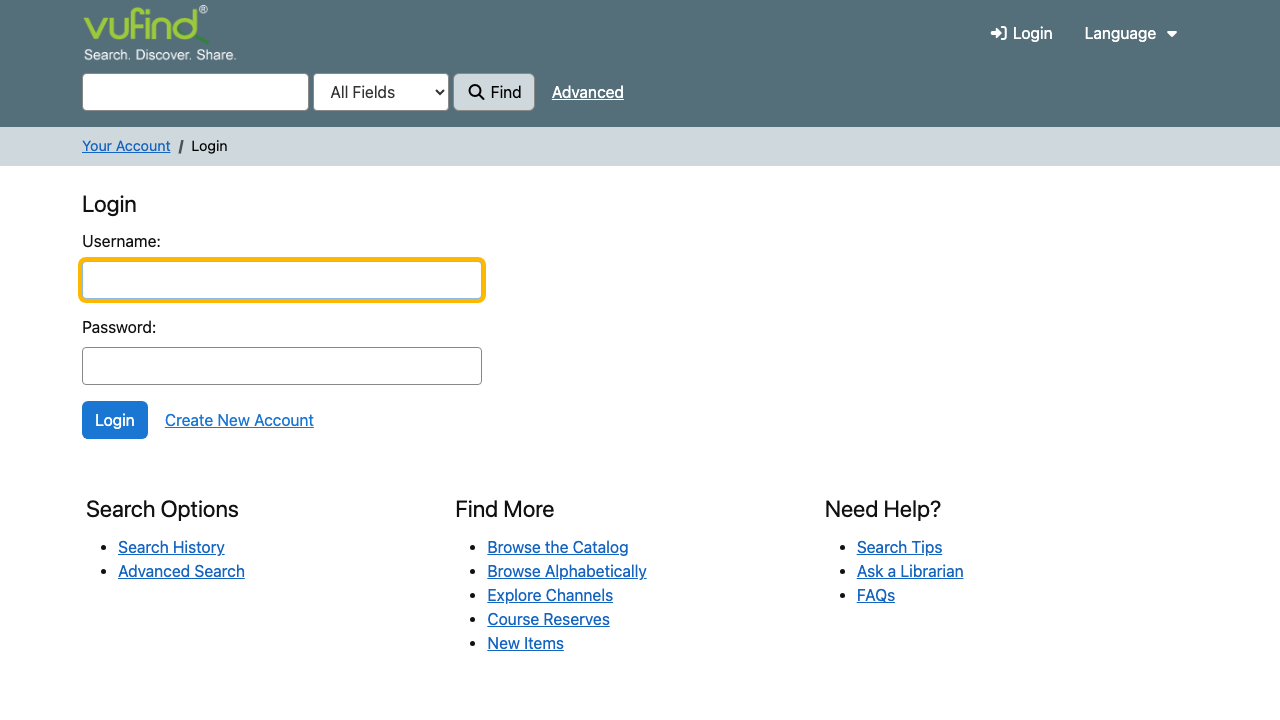Screen dimensions: 1280x720
Task: Visit the Explore Channels link
Action: [x=550, y=595]
